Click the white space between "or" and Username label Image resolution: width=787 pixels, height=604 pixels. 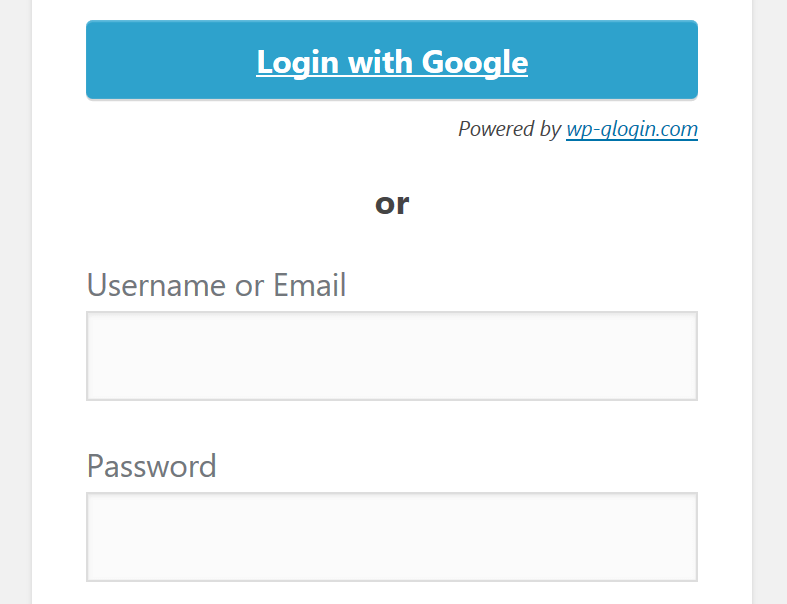click(391, 244)
